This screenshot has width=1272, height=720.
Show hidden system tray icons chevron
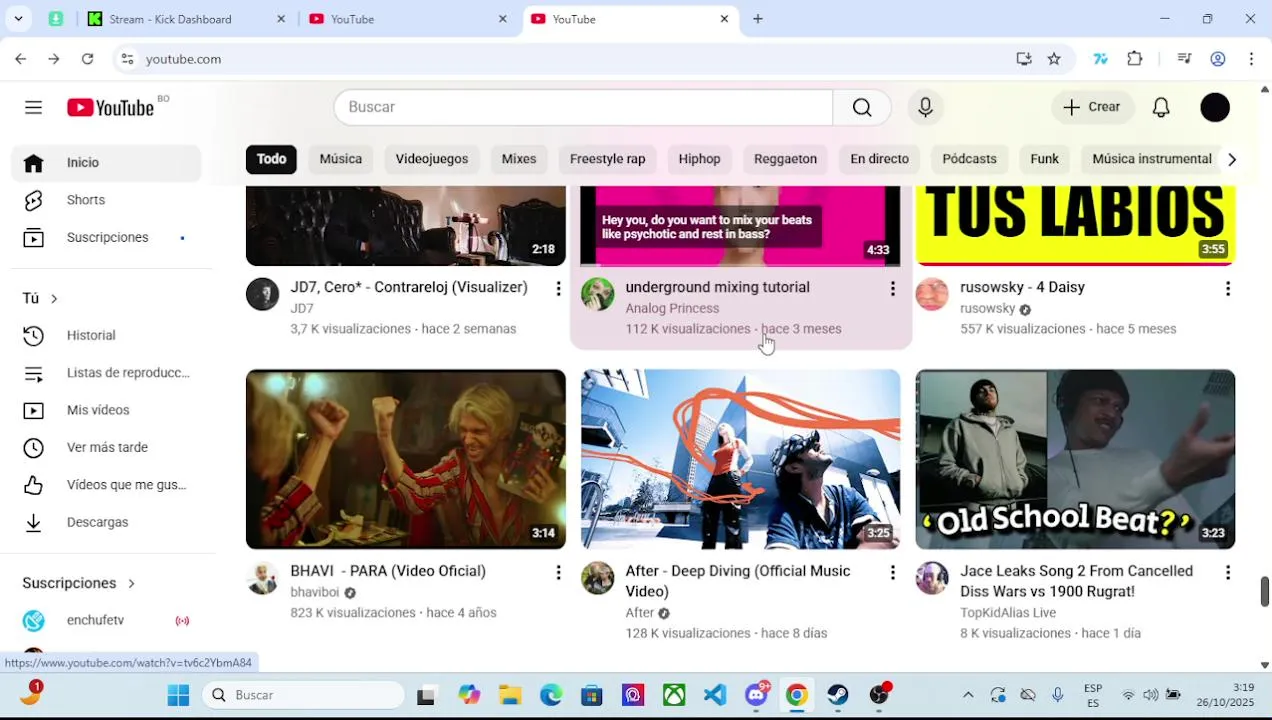[968, 695]
